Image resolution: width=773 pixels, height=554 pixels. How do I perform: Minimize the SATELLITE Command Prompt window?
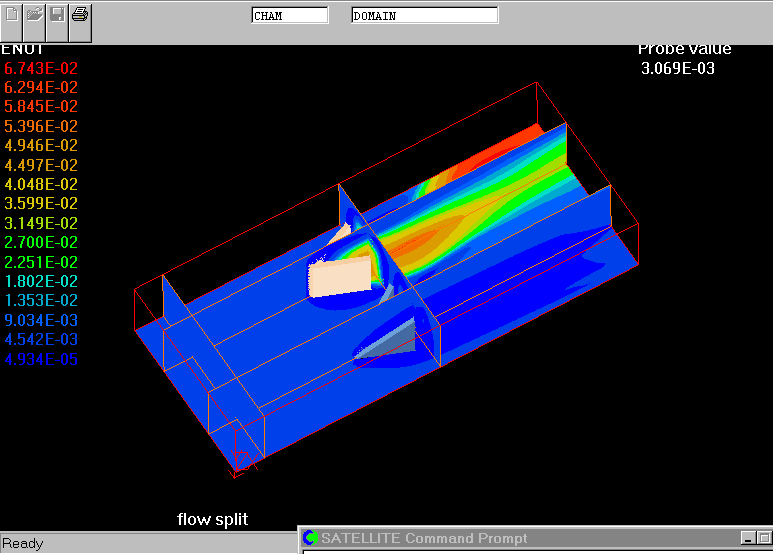[747, 539]
